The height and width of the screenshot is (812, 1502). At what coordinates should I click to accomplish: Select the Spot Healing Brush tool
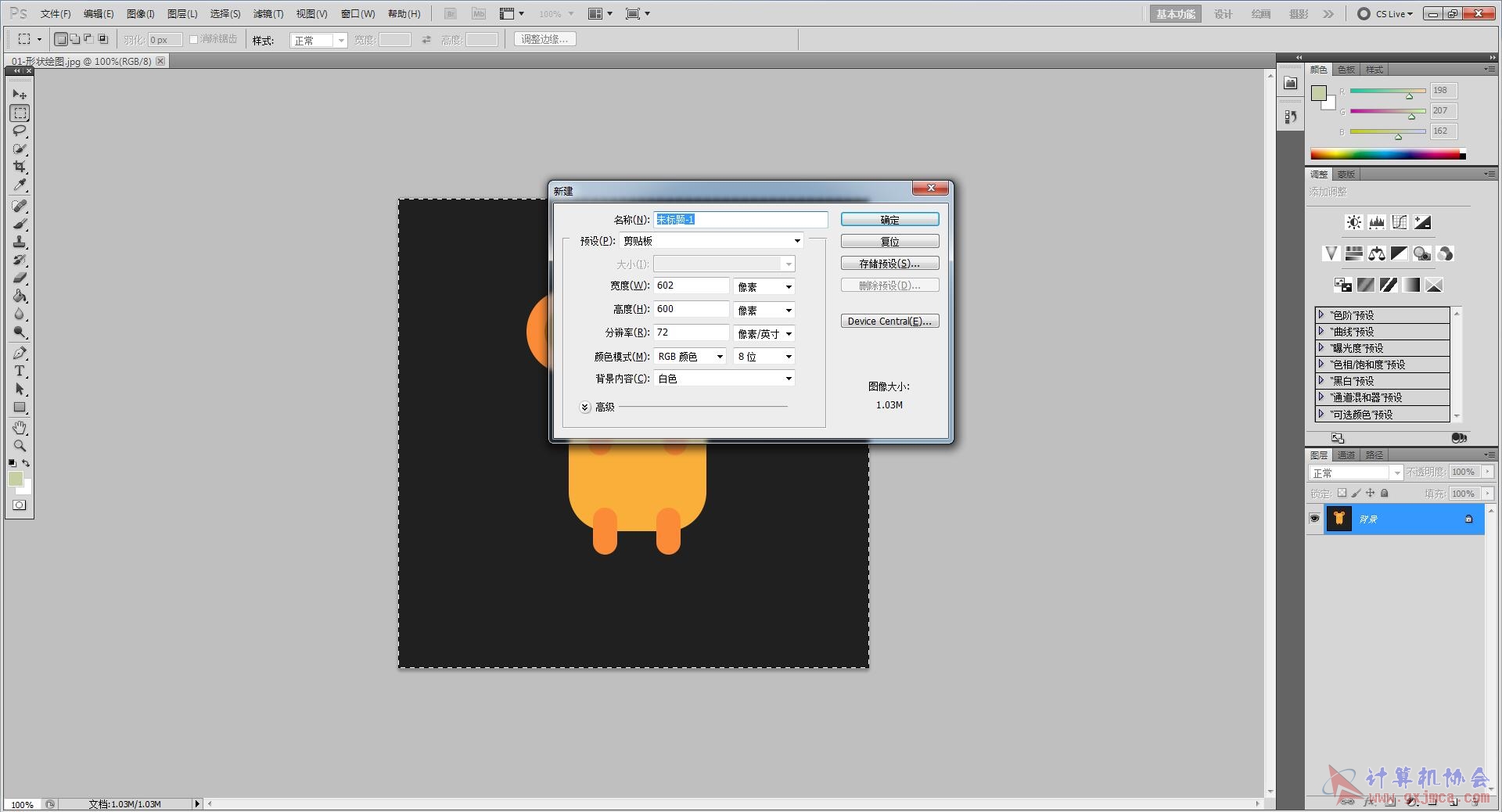tap(20, 206)
